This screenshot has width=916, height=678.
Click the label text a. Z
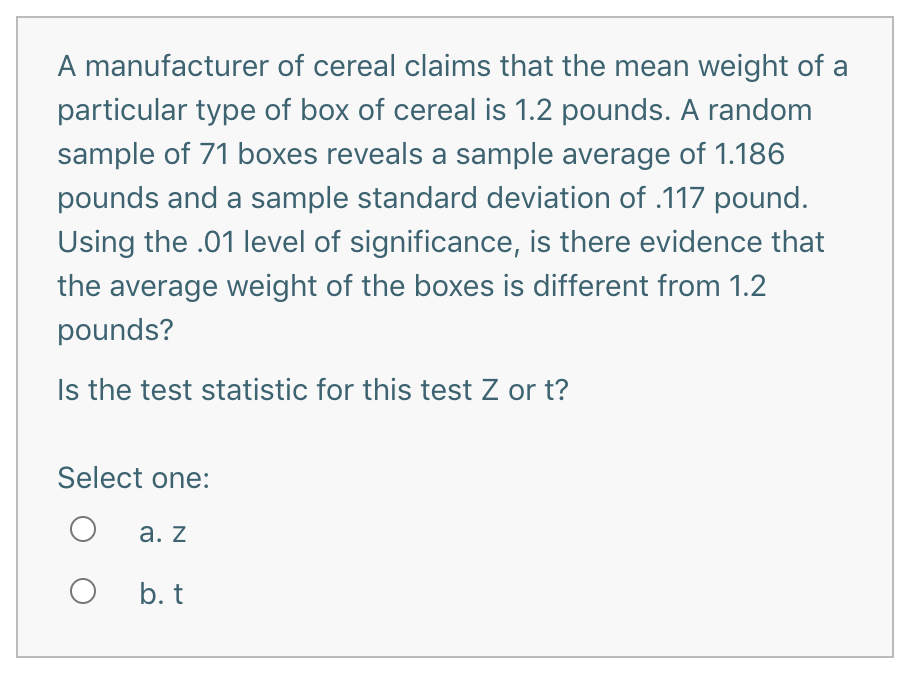pos(162,531)
